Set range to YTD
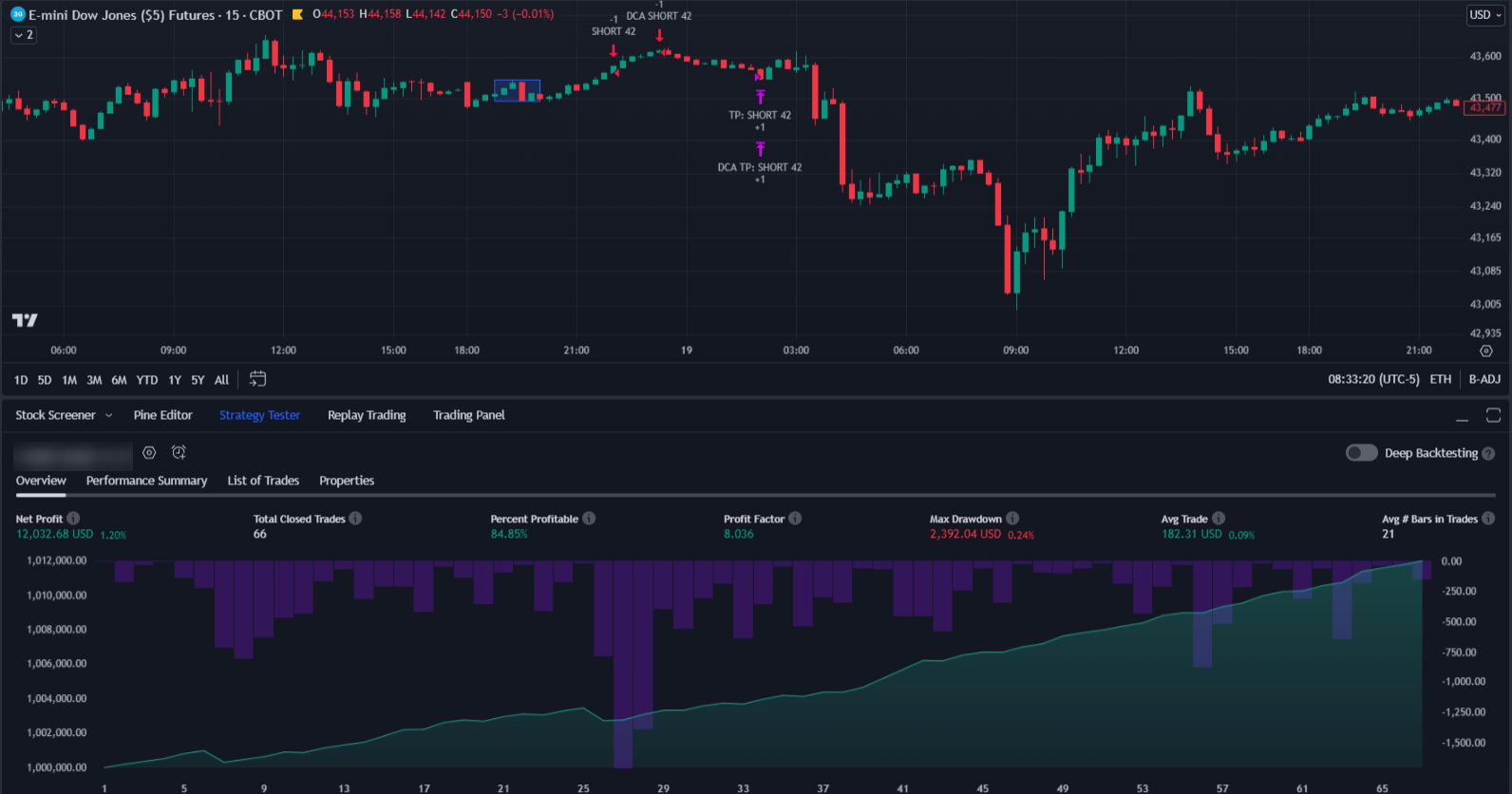This screenshot has height=794, width=1512. [147, 380]
